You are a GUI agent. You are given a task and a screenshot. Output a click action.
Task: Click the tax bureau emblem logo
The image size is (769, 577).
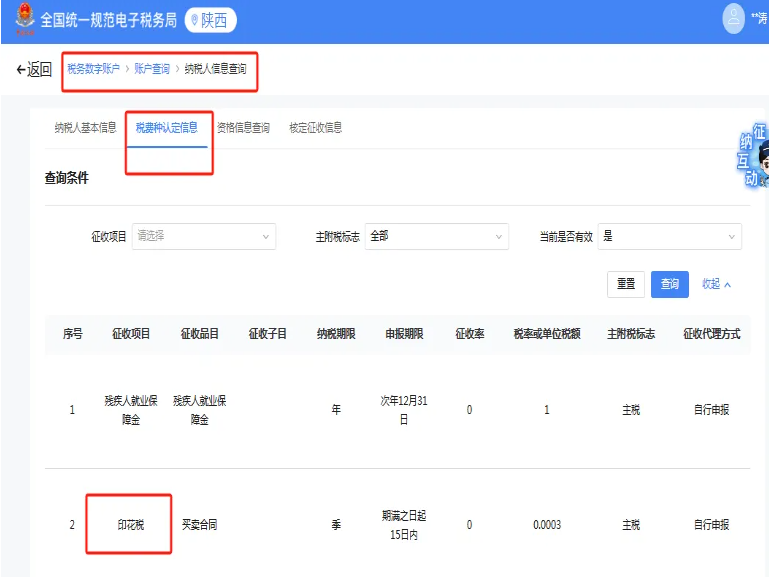[22, 20]
